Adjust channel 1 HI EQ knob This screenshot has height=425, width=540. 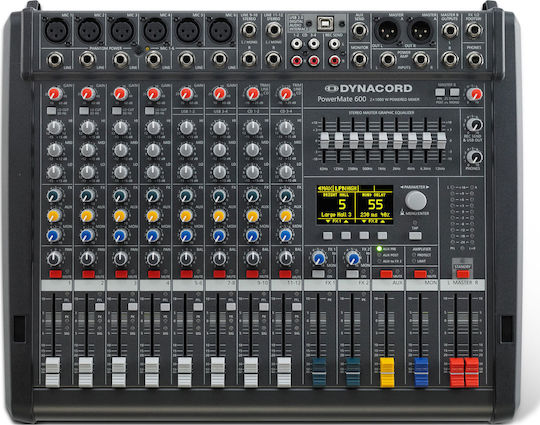tap(54, 128)
